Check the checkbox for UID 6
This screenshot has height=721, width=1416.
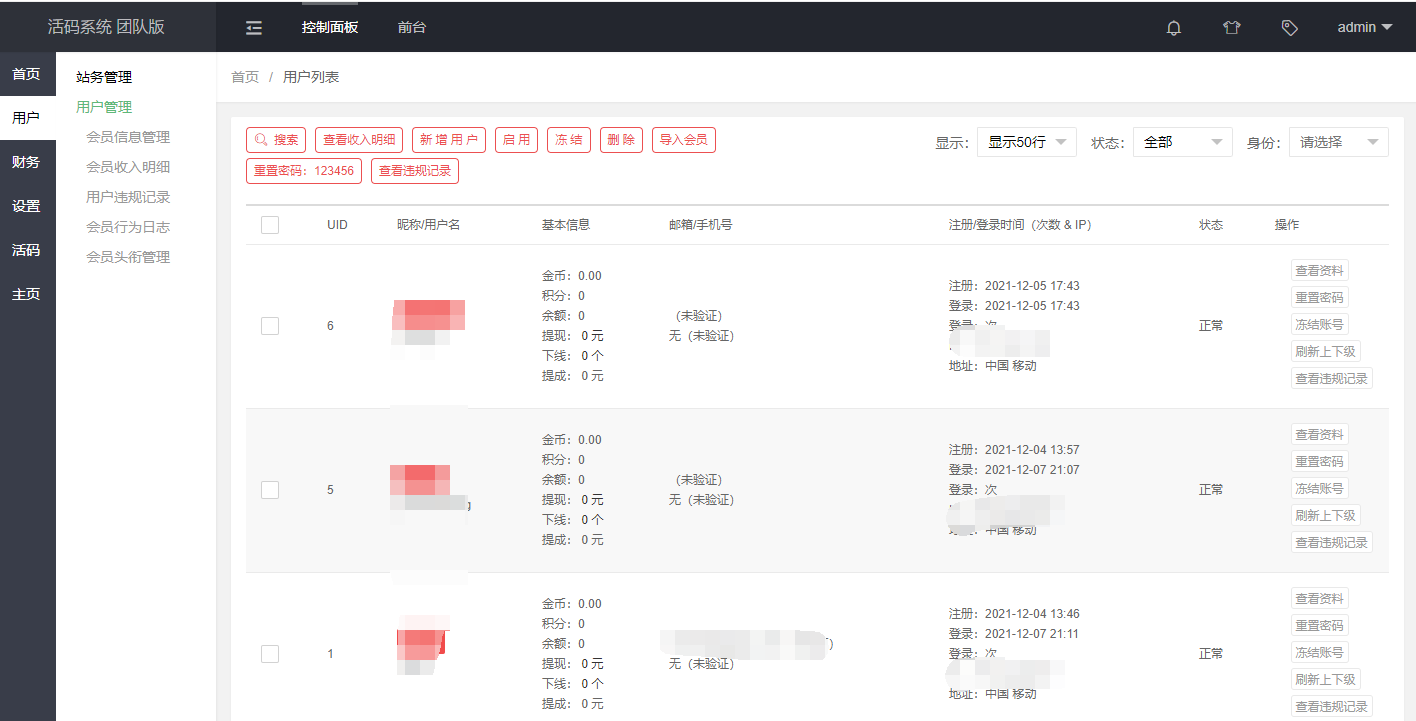point(270,326)
